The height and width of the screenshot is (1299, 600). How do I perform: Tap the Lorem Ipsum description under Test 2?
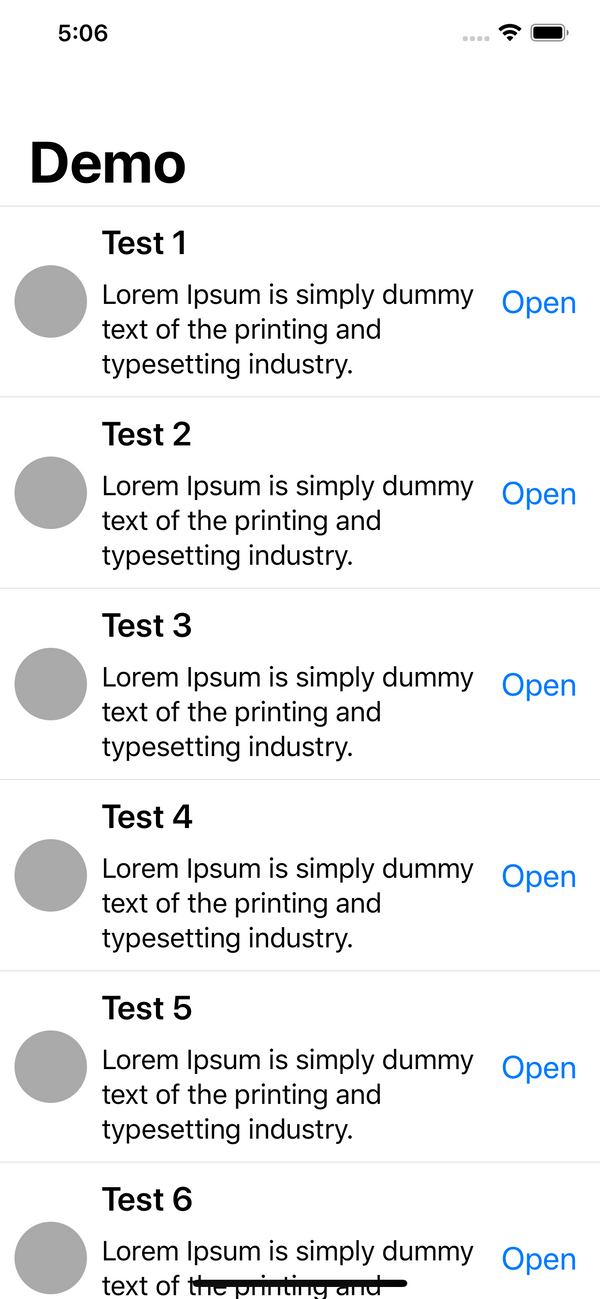point(288,521)
